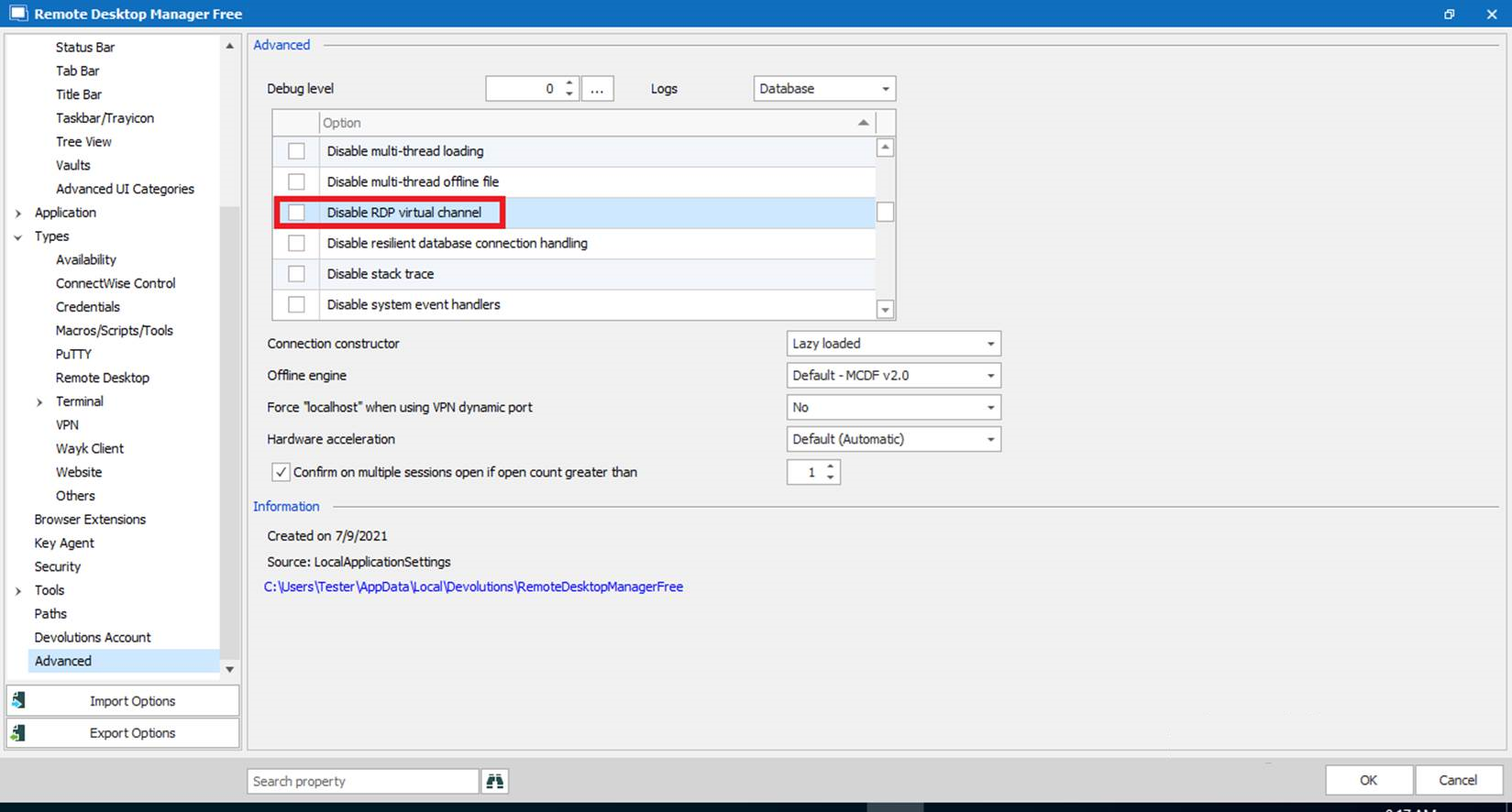This screenshot has width=1512, height=812.
Task: Click the Remote Desktop Manager app icon
Action: coord(17,14)
